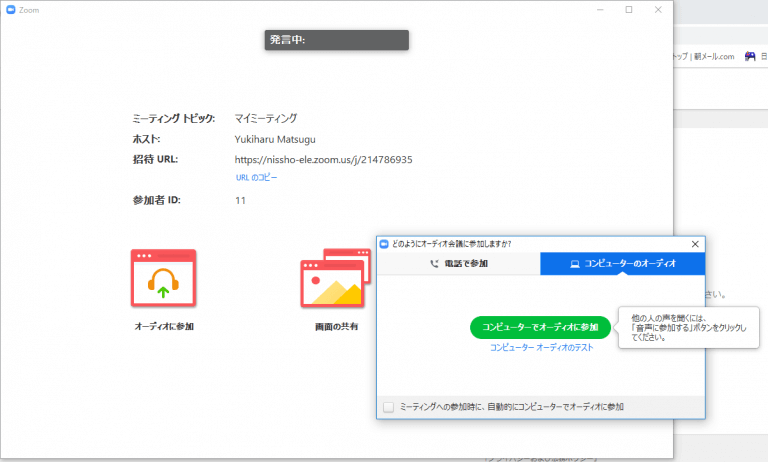This screenshot has width=768, height=462.
Task: Click the audio tooltip about 音声に参加する
Action: pyautogui.click(x=689, y=328)
